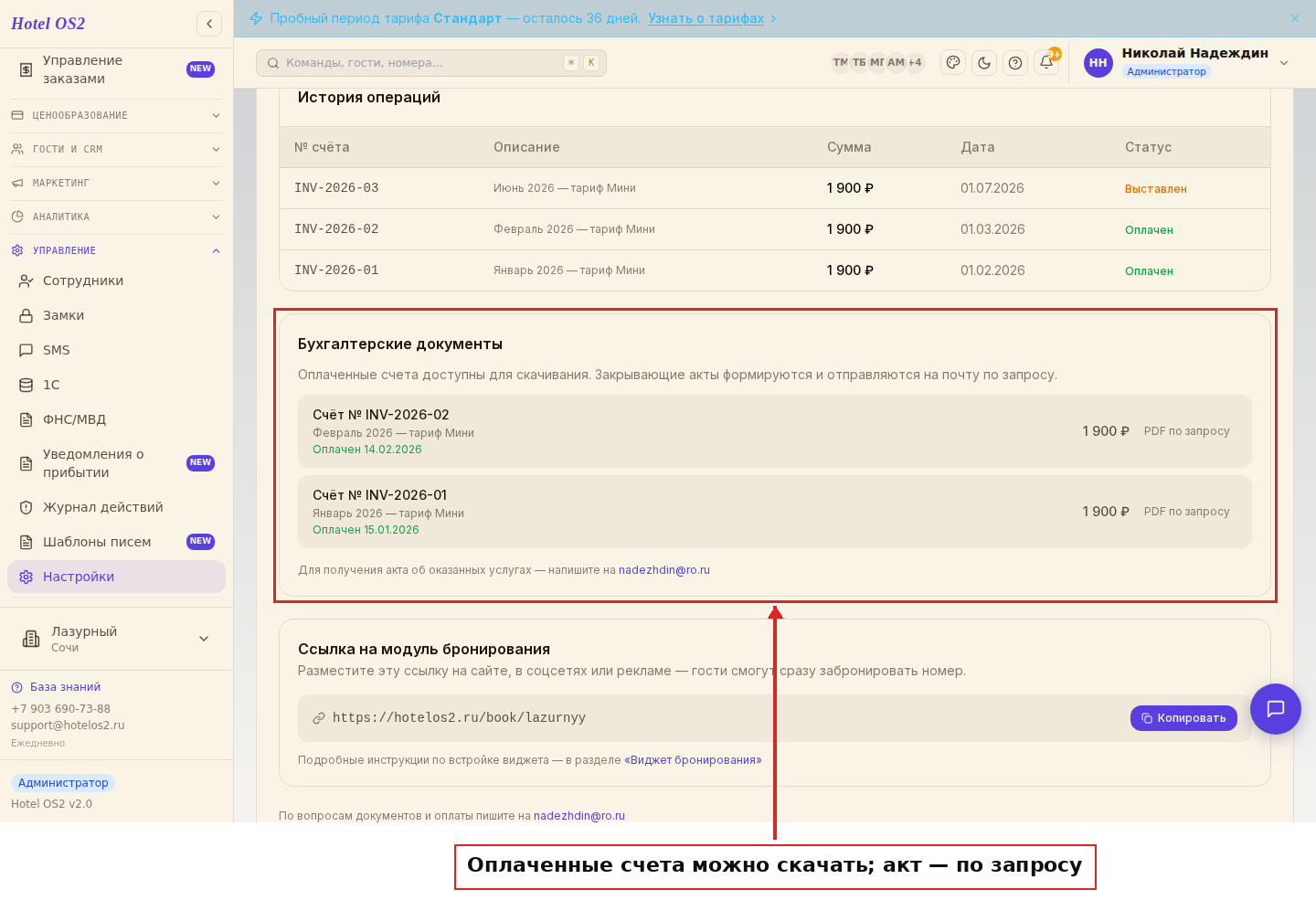1316x911 pixels.
Task: Open Замки page
Action: pos(116,315)
